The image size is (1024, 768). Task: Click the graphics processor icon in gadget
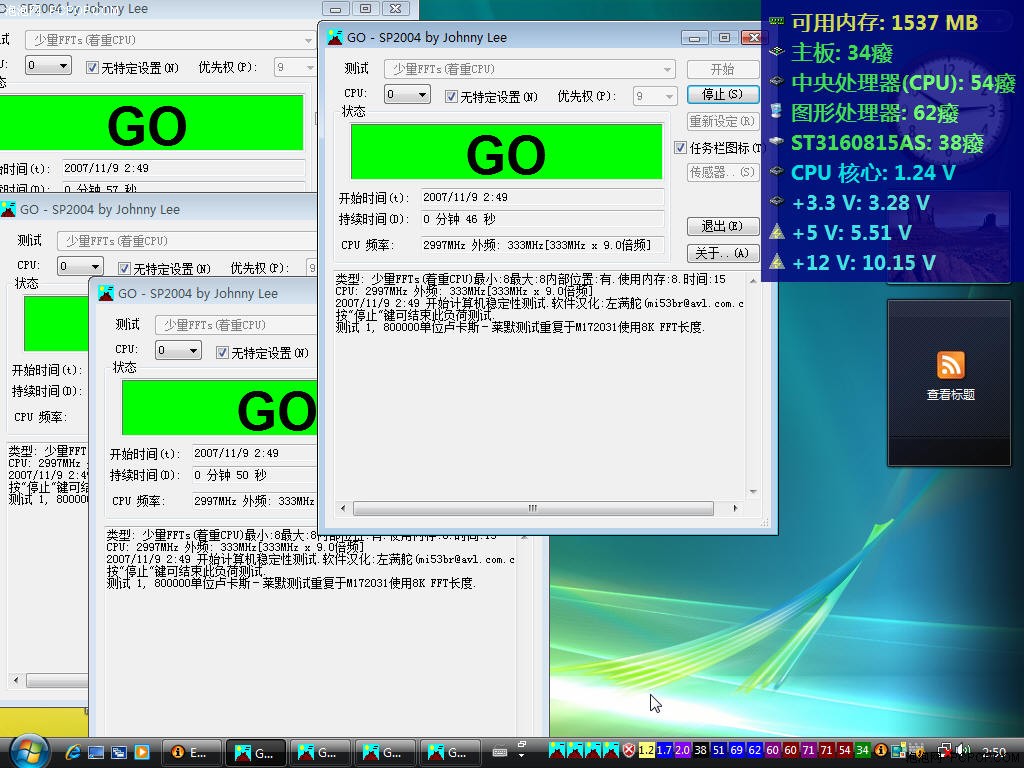tap(776, 111)
